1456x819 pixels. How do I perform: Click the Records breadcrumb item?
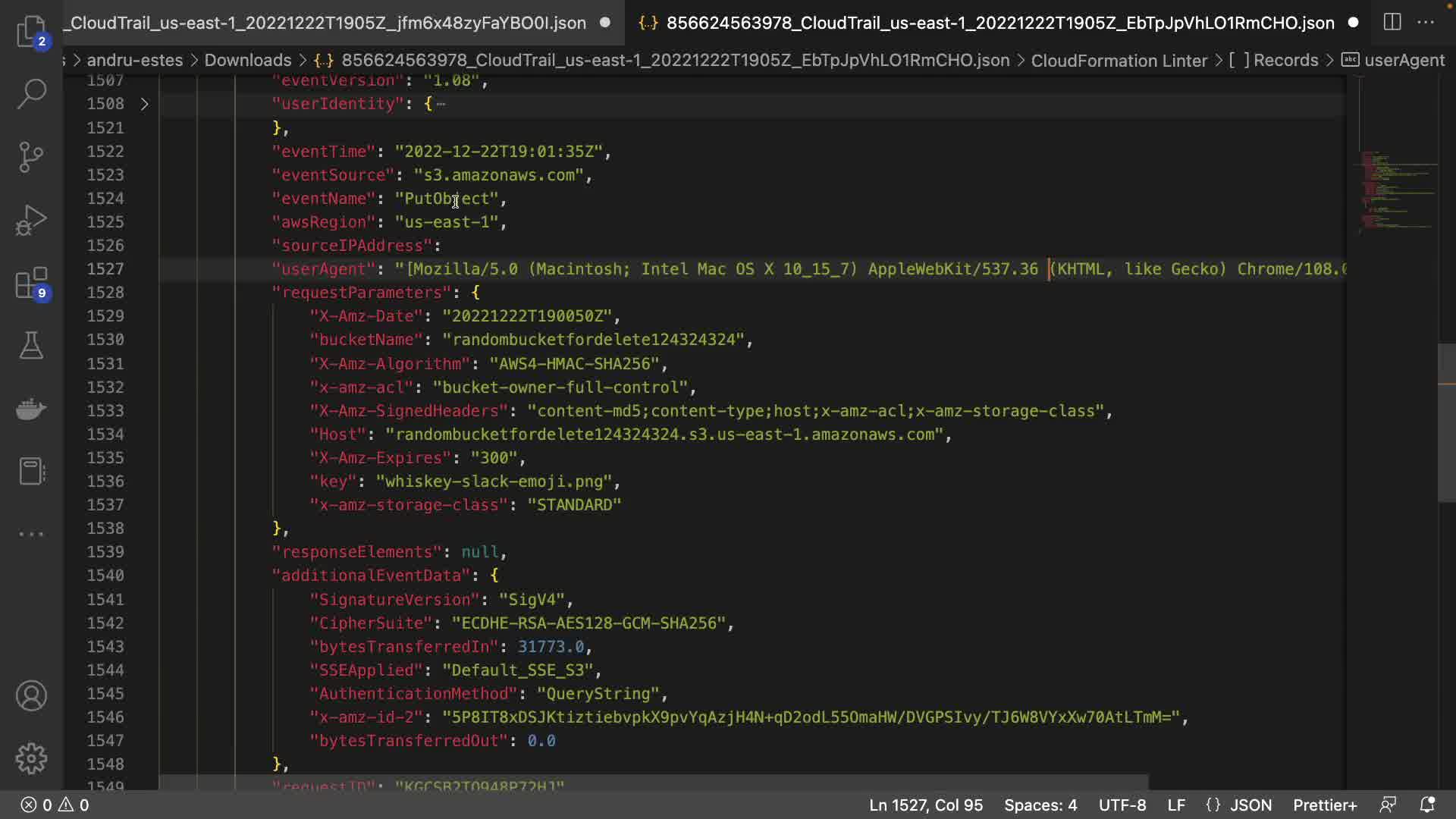[1285, 60]
